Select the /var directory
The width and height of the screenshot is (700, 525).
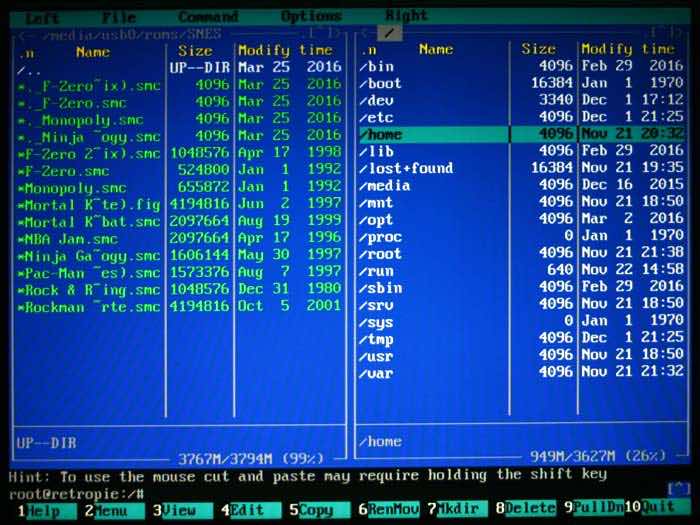[521, 371]
